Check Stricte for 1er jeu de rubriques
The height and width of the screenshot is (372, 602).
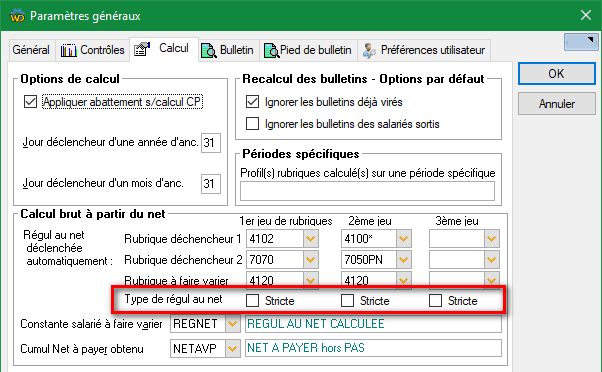point(252,300)
